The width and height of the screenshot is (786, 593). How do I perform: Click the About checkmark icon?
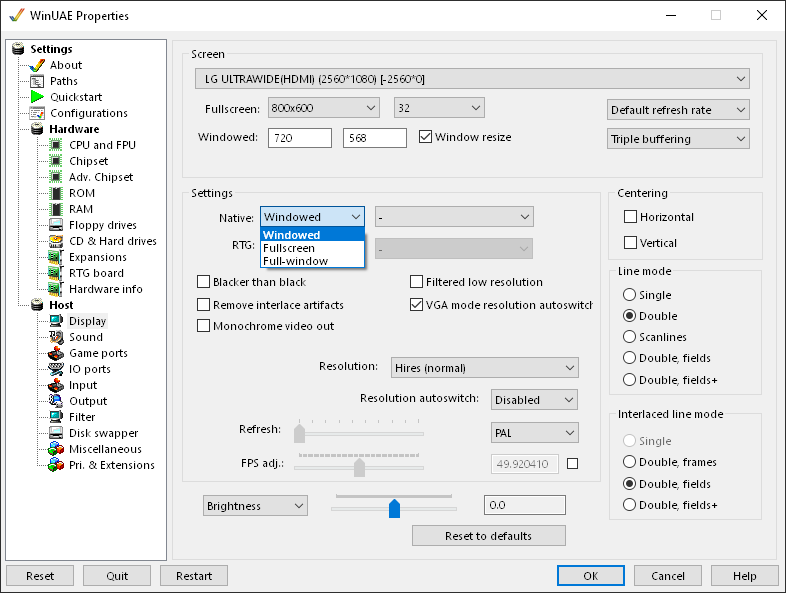click(37, 65)
